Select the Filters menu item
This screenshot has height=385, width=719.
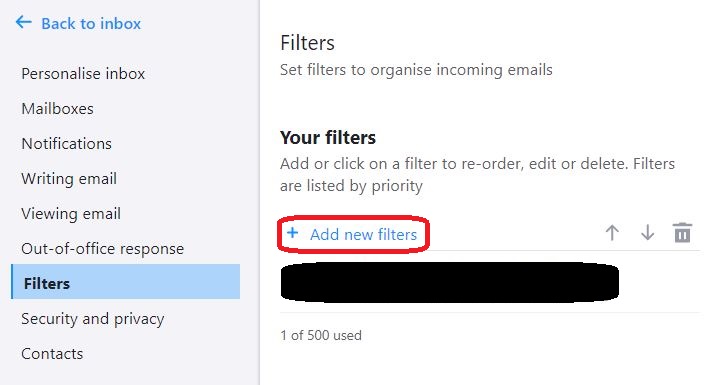coord(126,281)
